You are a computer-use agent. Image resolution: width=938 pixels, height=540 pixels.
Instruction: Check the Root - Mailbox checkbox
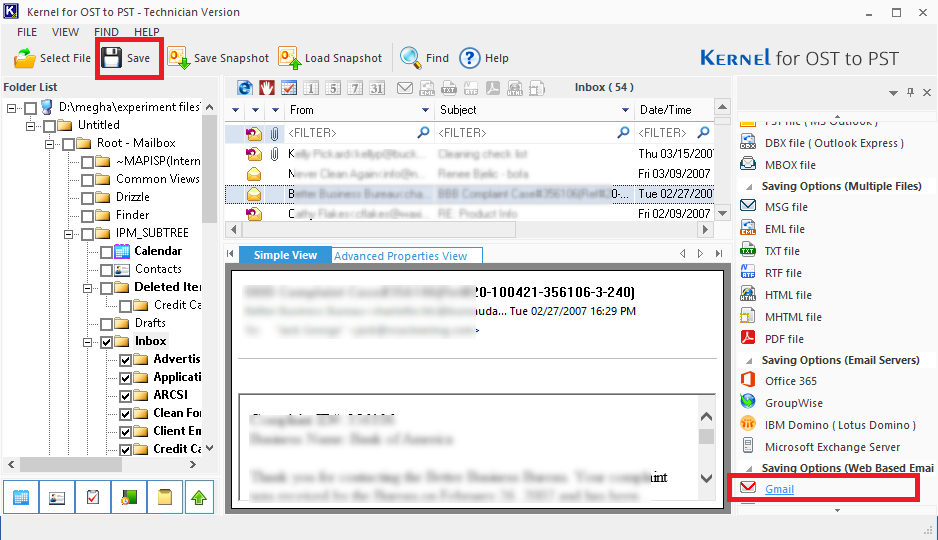68,144
